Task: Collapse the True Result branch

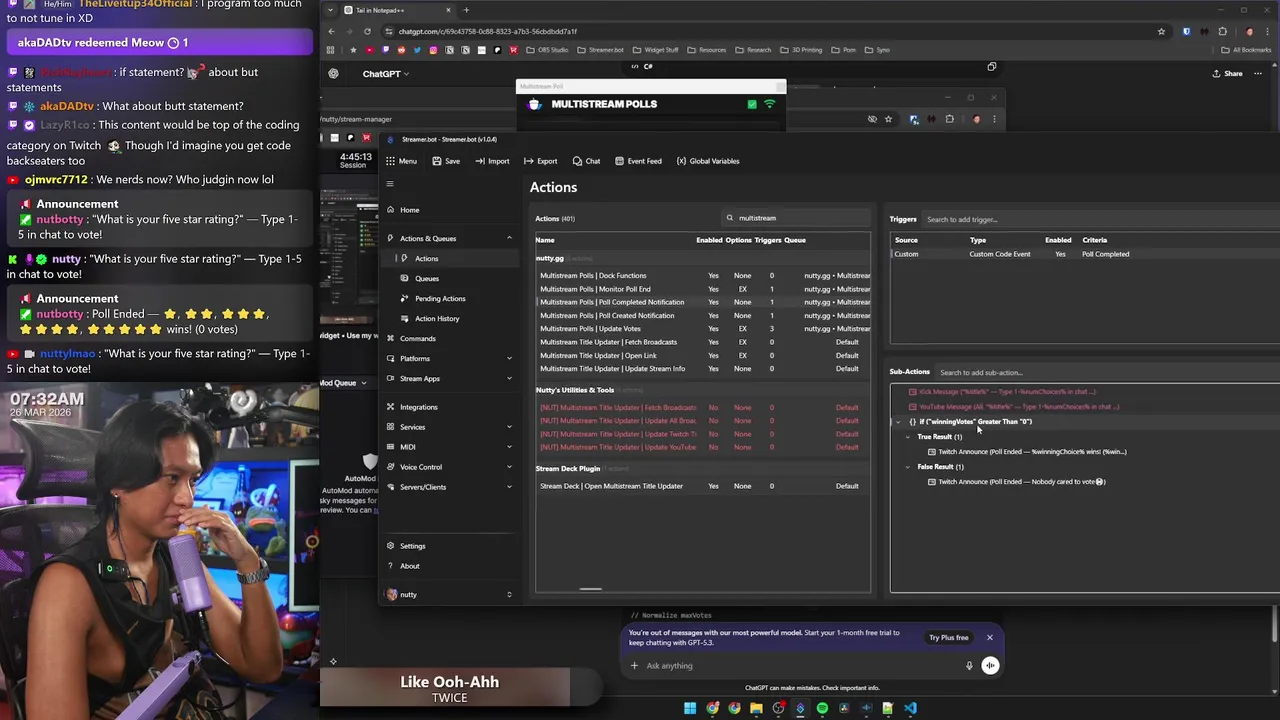Action: coord(908,437)
